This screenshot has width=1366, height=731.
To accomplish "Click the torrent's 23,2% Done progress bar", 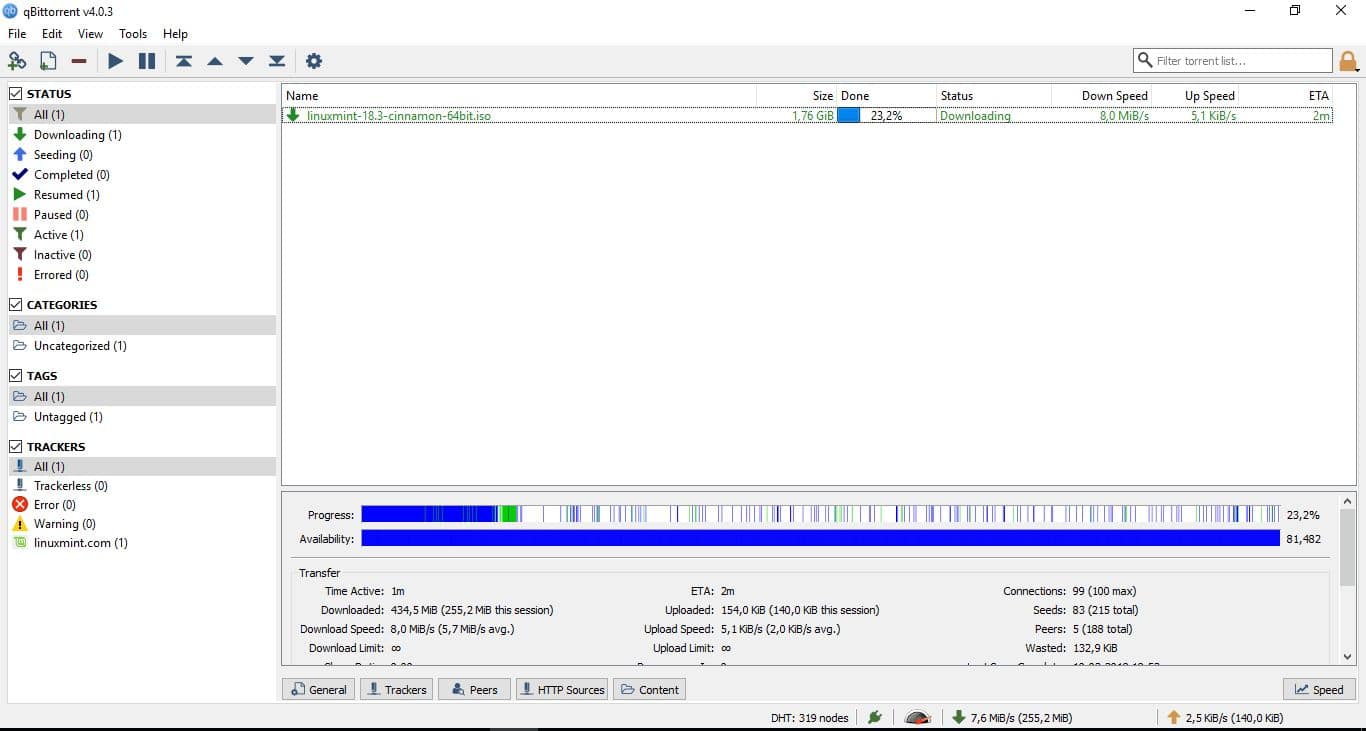I will (885, 115).
